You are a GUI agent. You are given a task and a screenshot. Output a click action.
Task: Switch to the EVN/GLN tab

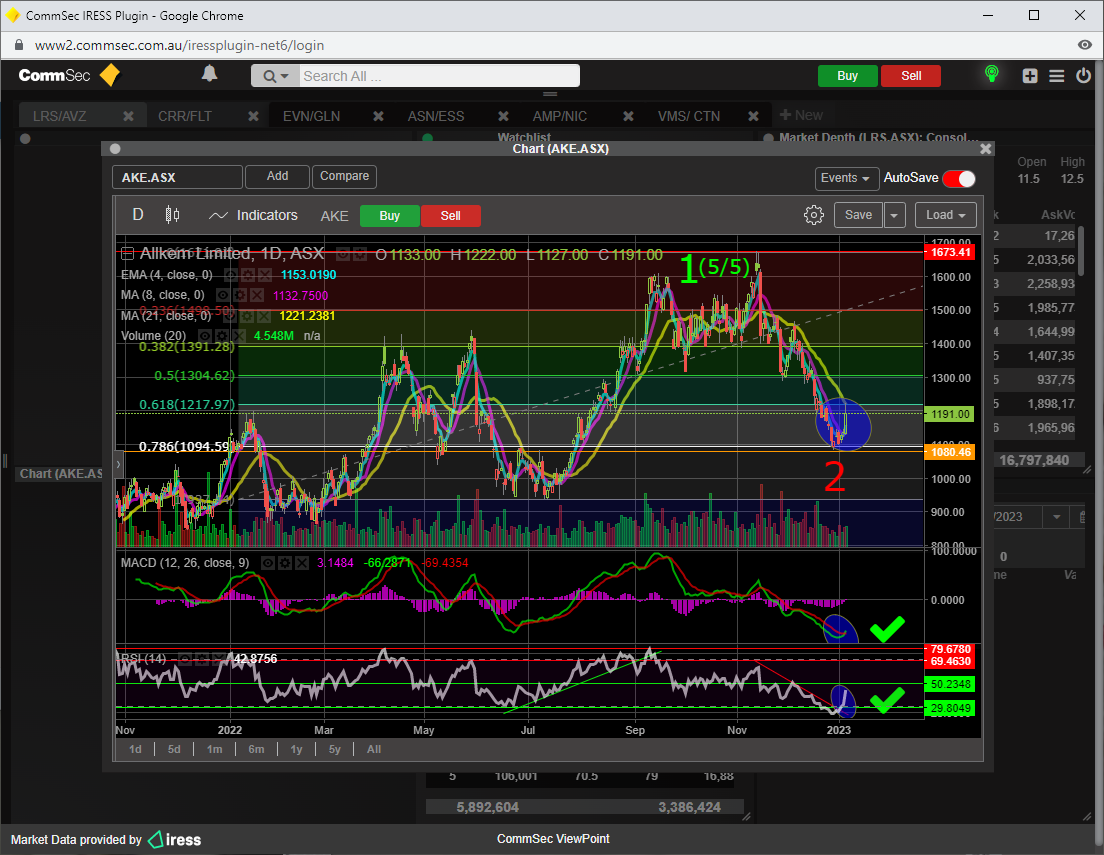pos(311,116)
